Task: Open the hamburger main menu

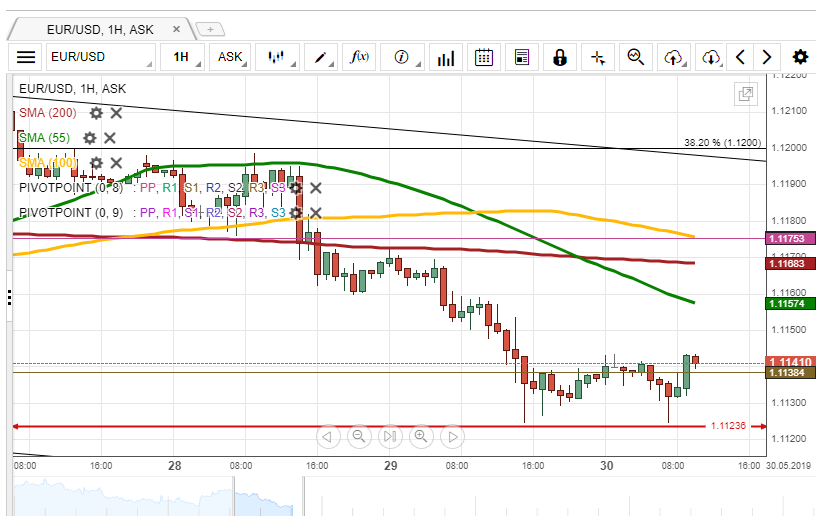Action: point(26,57)
